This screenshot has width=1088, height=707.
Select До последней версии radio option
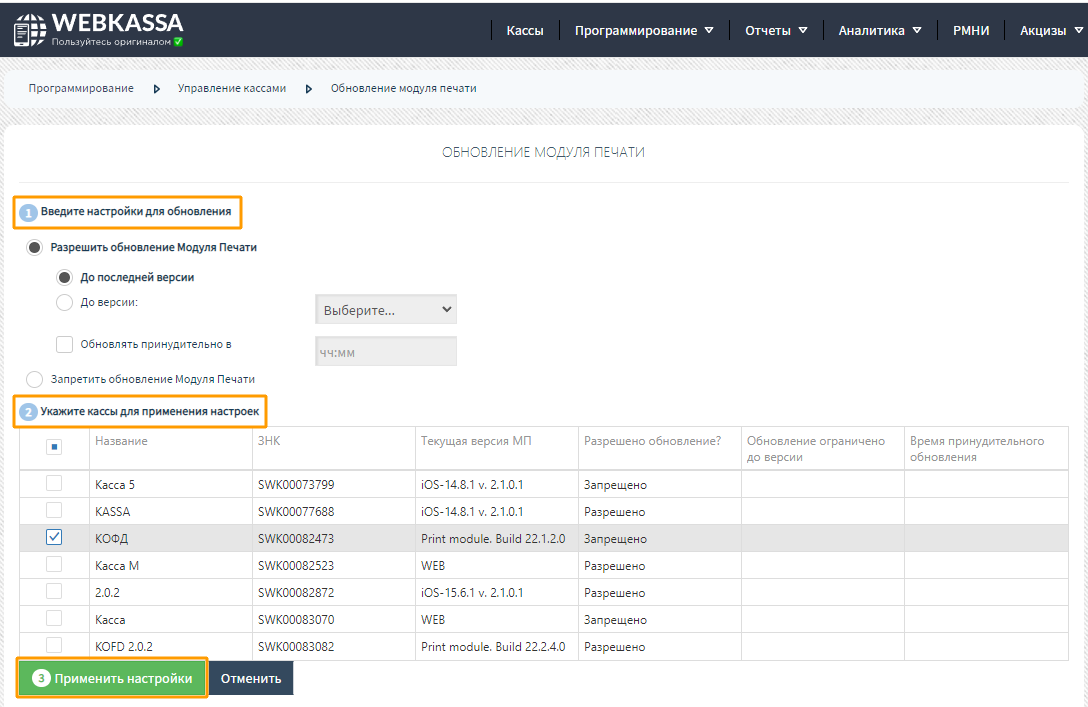tap(65, 278)
